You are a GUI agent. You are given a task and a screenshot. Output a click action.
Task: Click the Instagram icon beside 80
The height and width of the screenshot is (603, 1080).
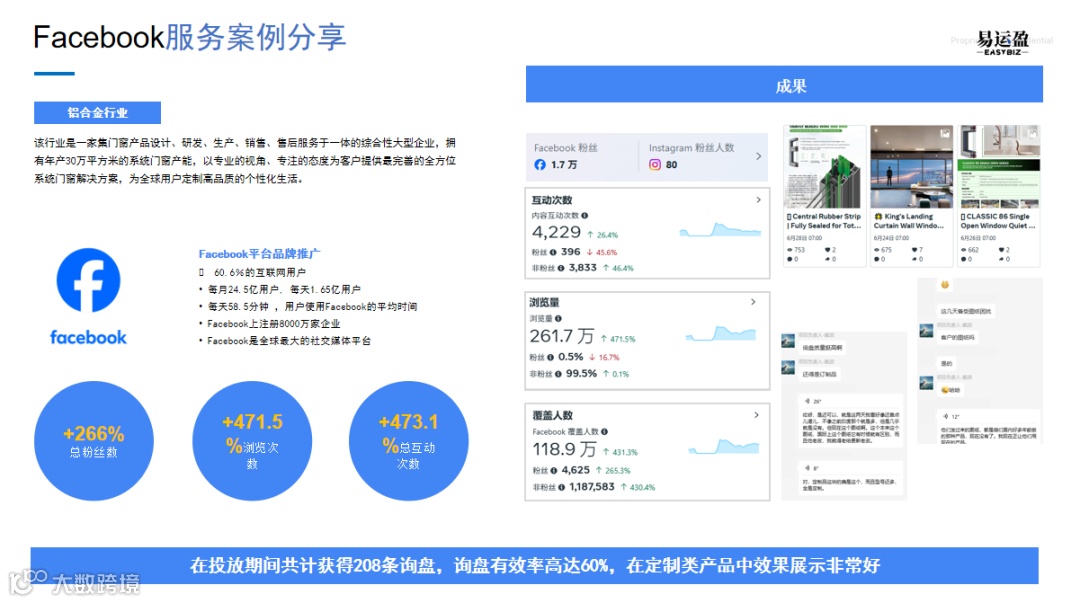point(655,165)
